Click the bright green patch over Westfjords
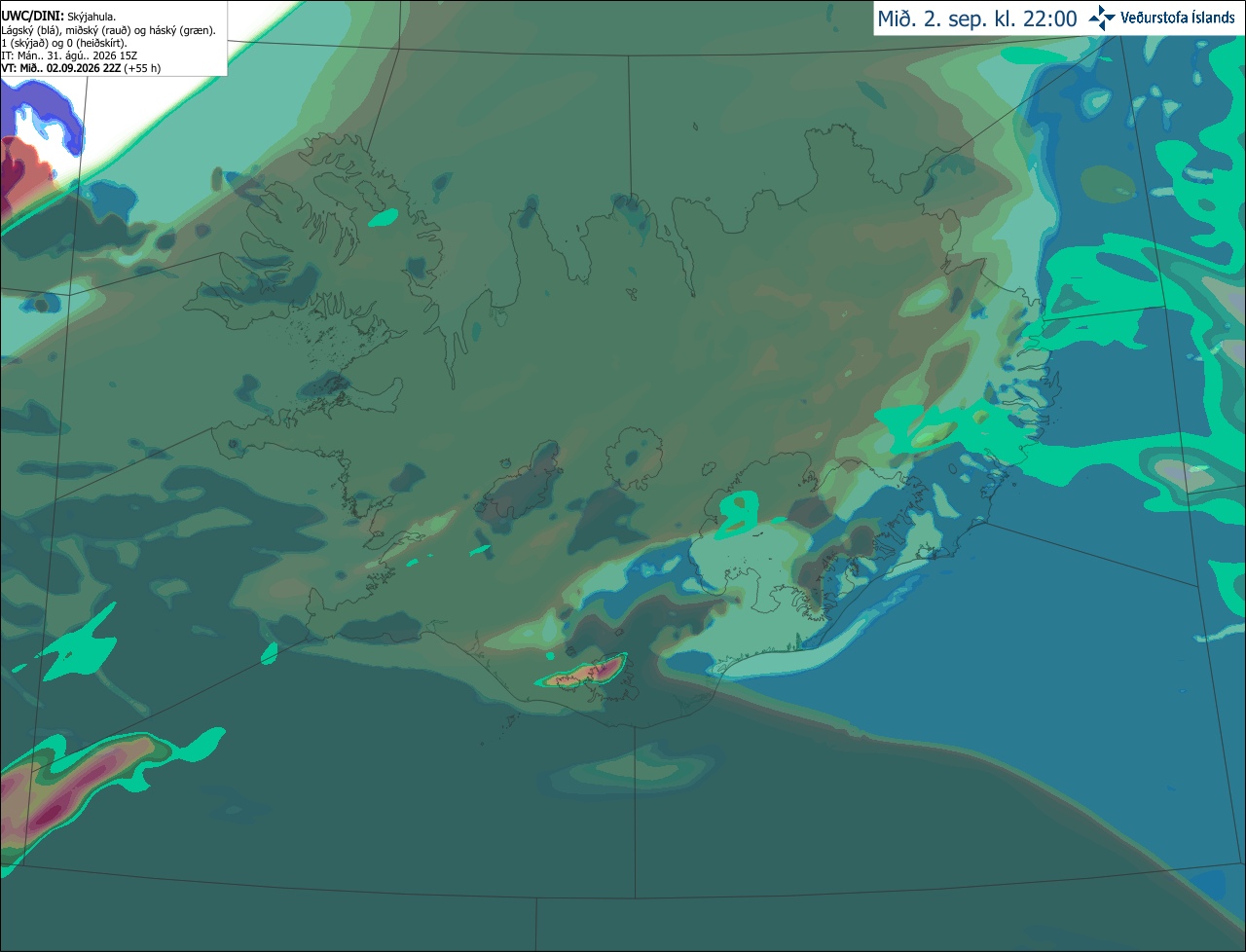This screenshot has width=1246, height=952. coord(384,218)
